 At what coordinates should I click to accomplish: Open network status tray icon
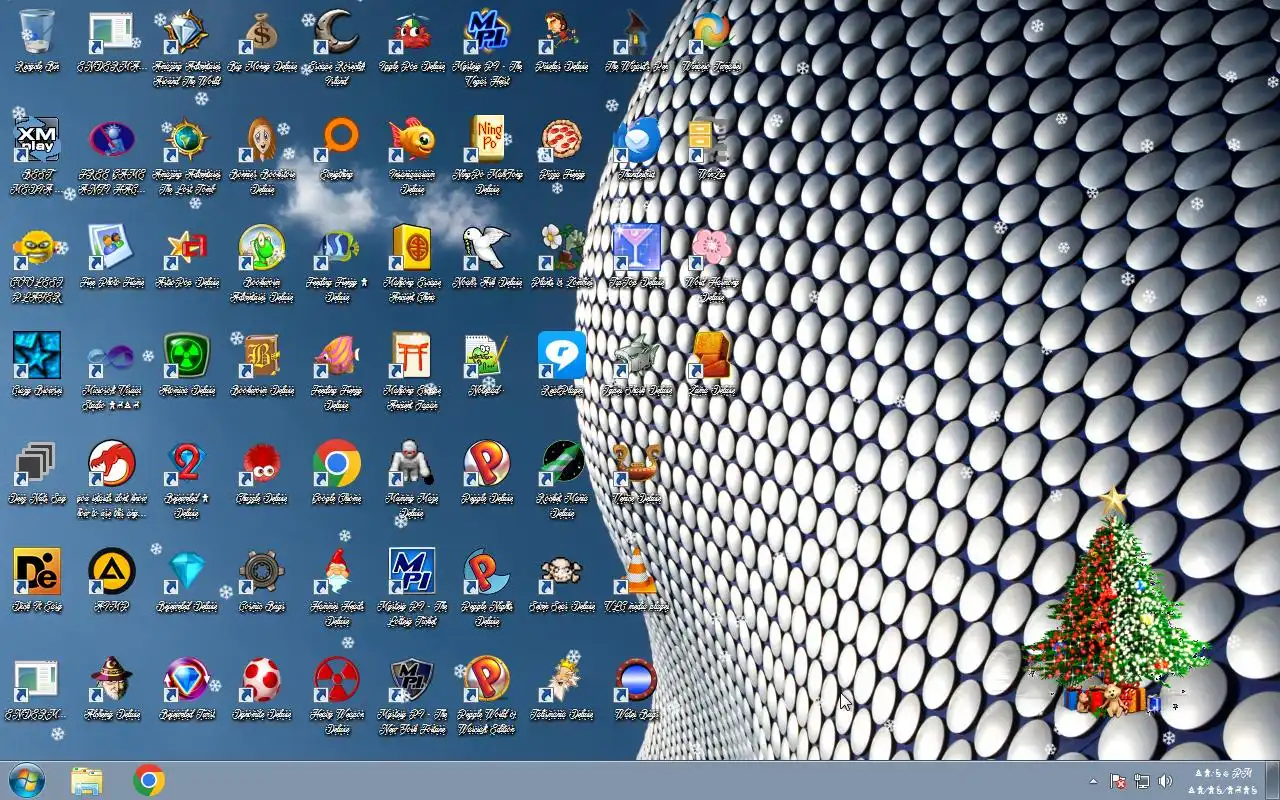click(x=1142, y=781)
